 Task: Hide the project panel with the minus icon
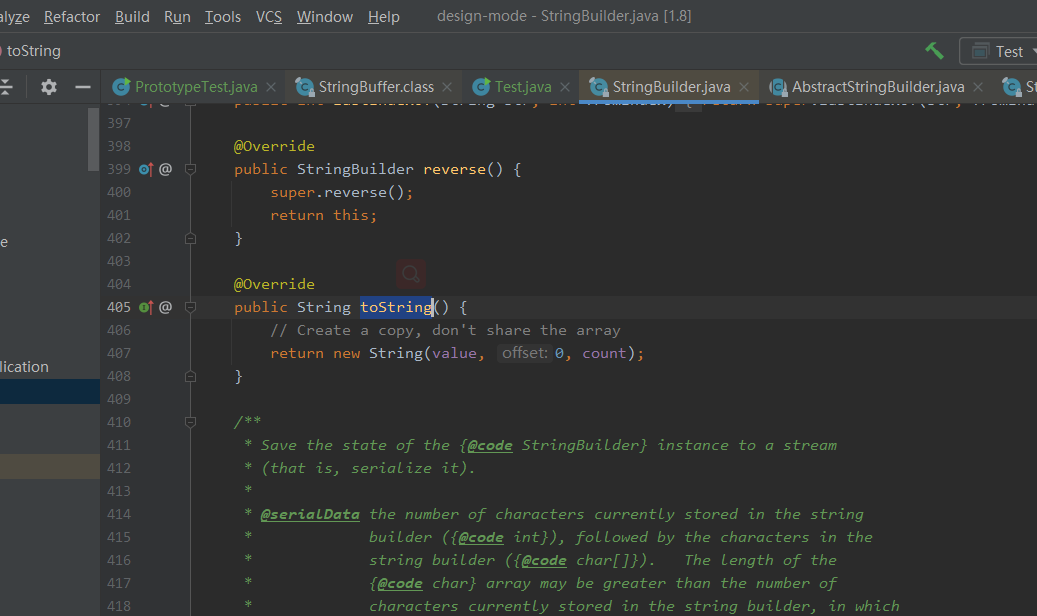coord(83,87)
